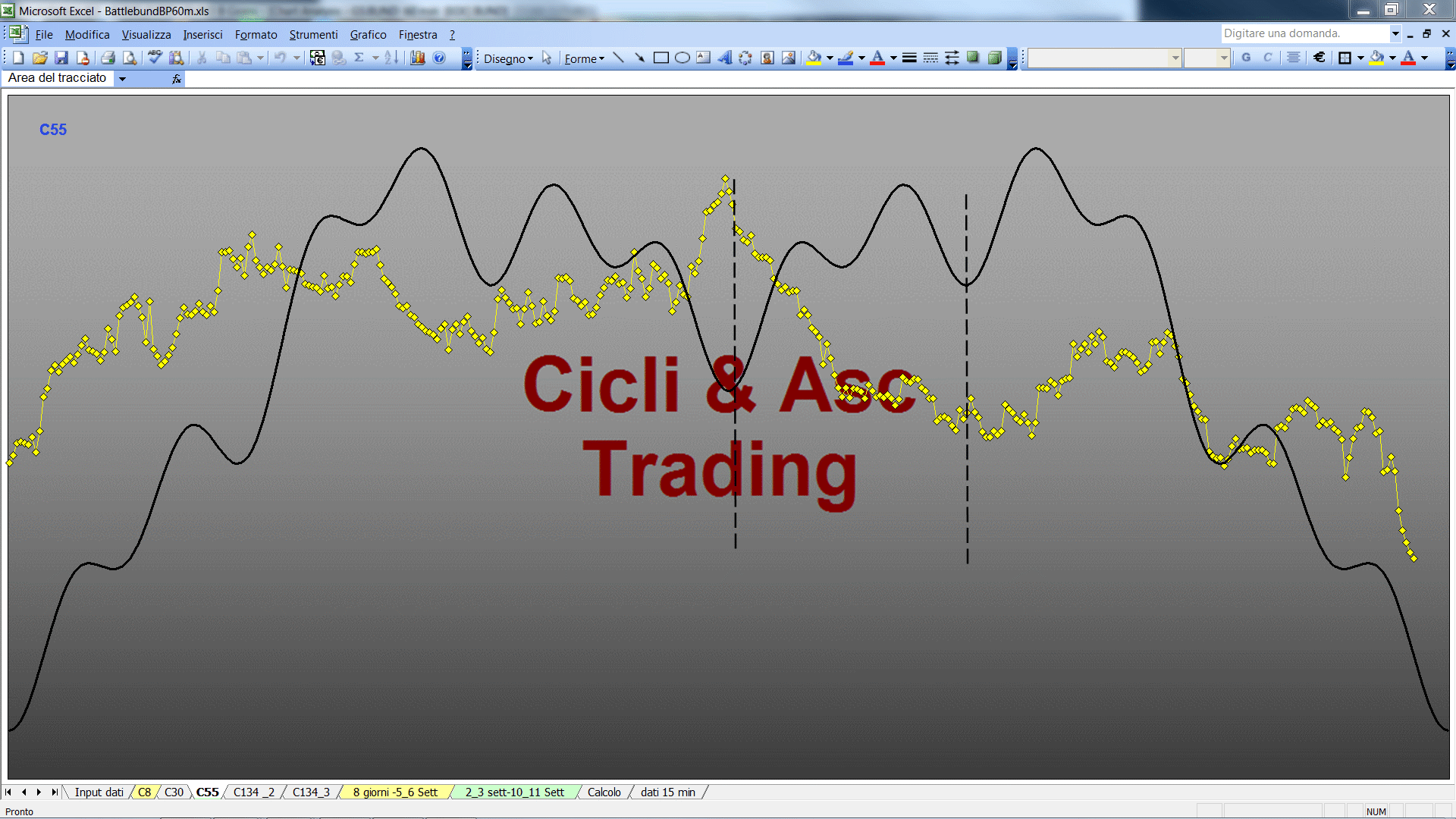This screenshot has height=819, width=1456.
Task: Open the Visualizza menu
Action: coord(146,34)
